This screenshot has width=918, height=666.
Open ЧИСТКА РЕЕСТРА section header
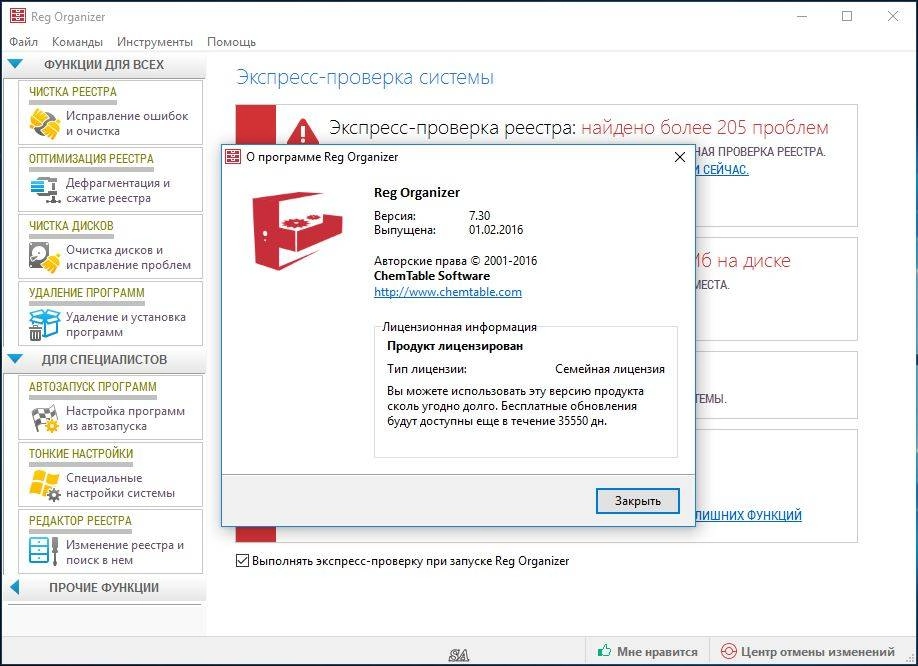[73, 92]
